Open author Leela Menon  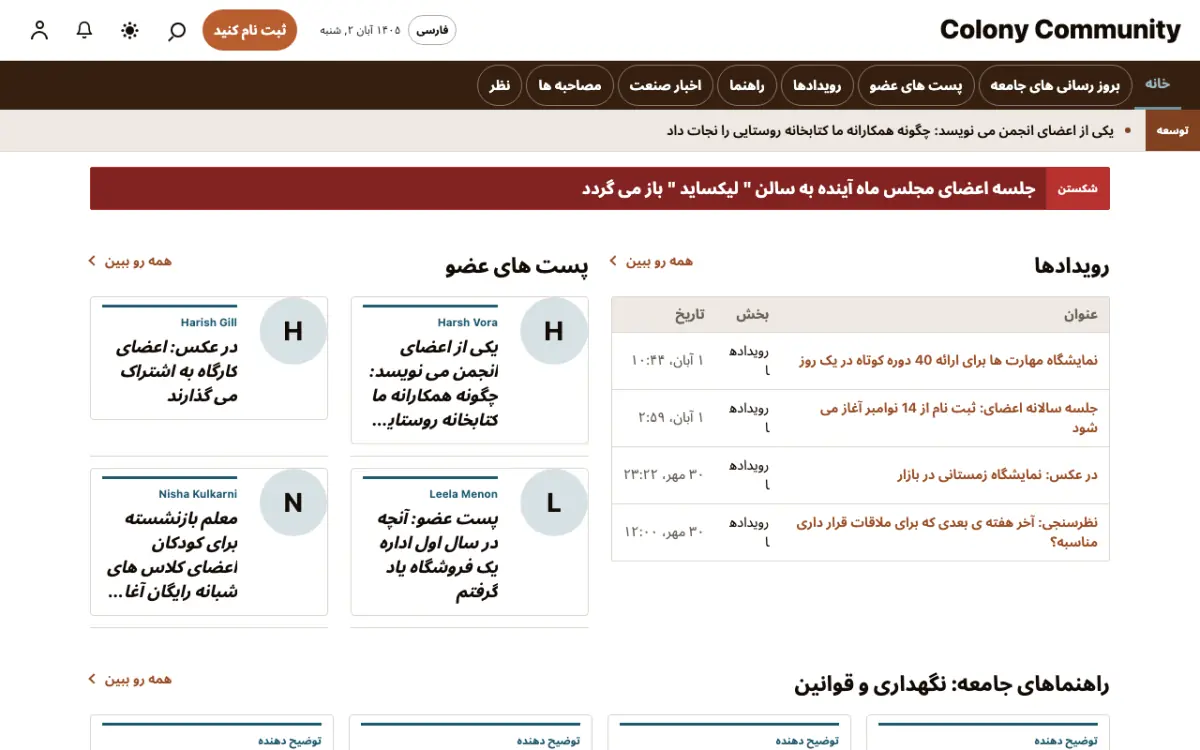pos(463,494)
